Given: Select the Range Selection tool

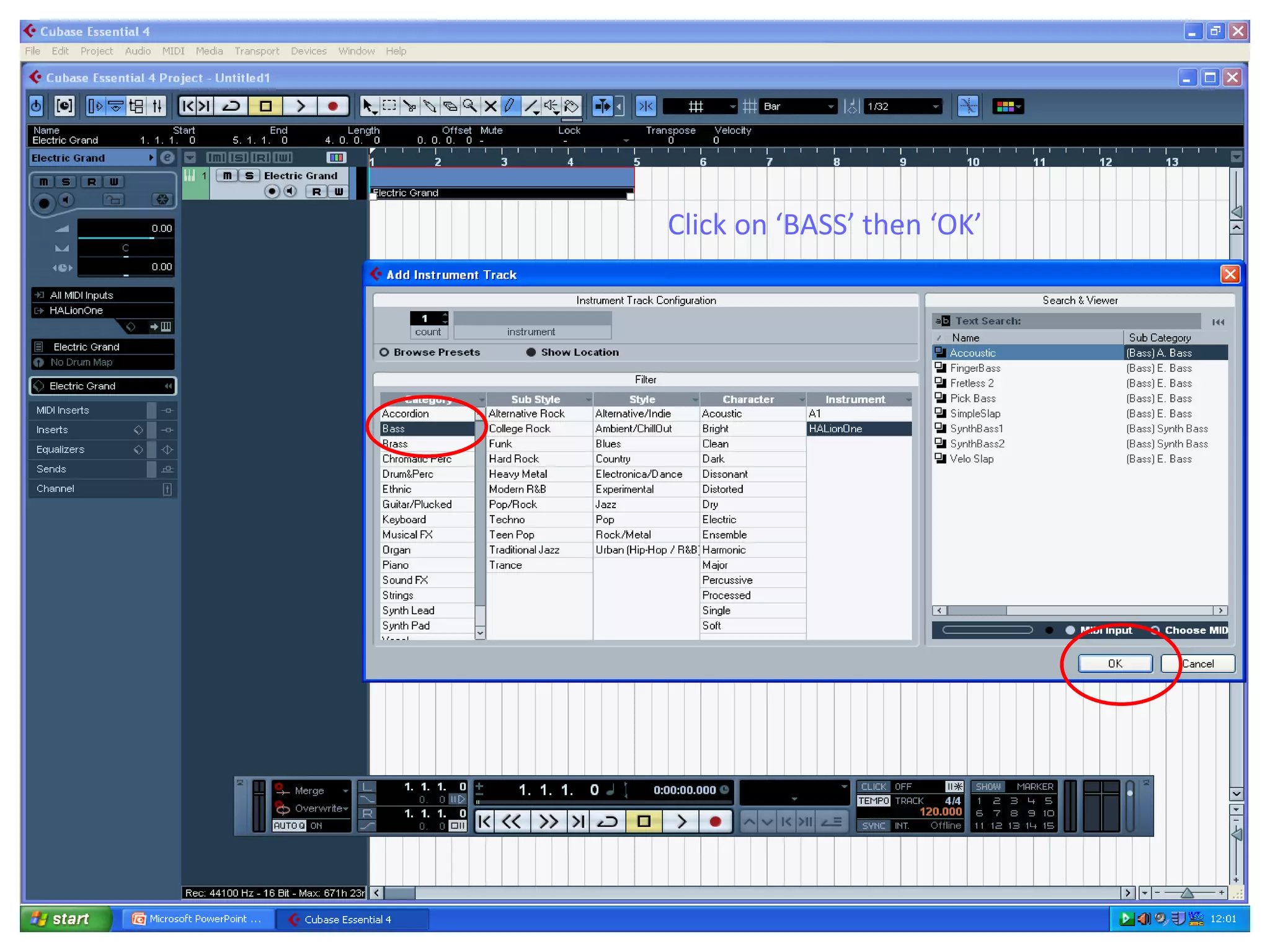Looking at the screenshot, I should click(389, 107).
